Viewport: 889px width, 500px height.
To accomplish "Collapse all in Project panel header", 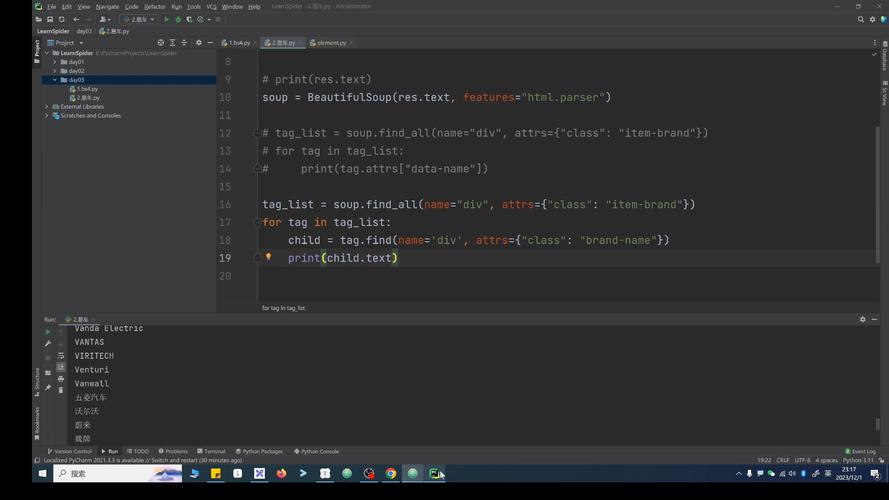I will [184, 43].
